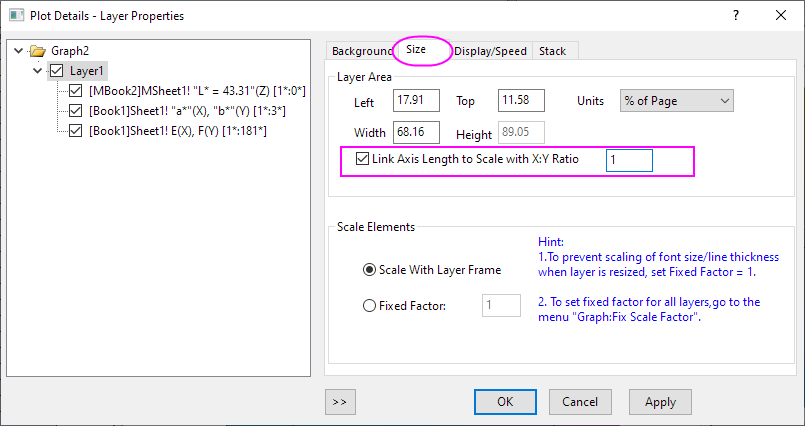Toggle the Layer1 visibility checkbox
Image resolution: width=805 pixels, height=426 pixels.
pyautogui.click(x=57, y=71)
